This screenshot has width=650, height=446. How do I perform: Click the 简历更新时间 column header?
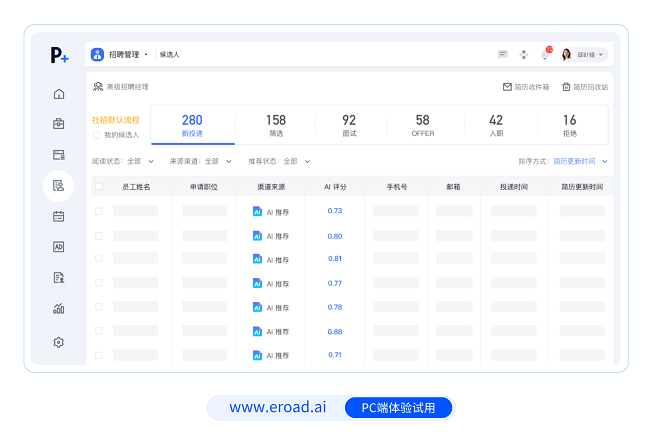click(x=582, y=187)
